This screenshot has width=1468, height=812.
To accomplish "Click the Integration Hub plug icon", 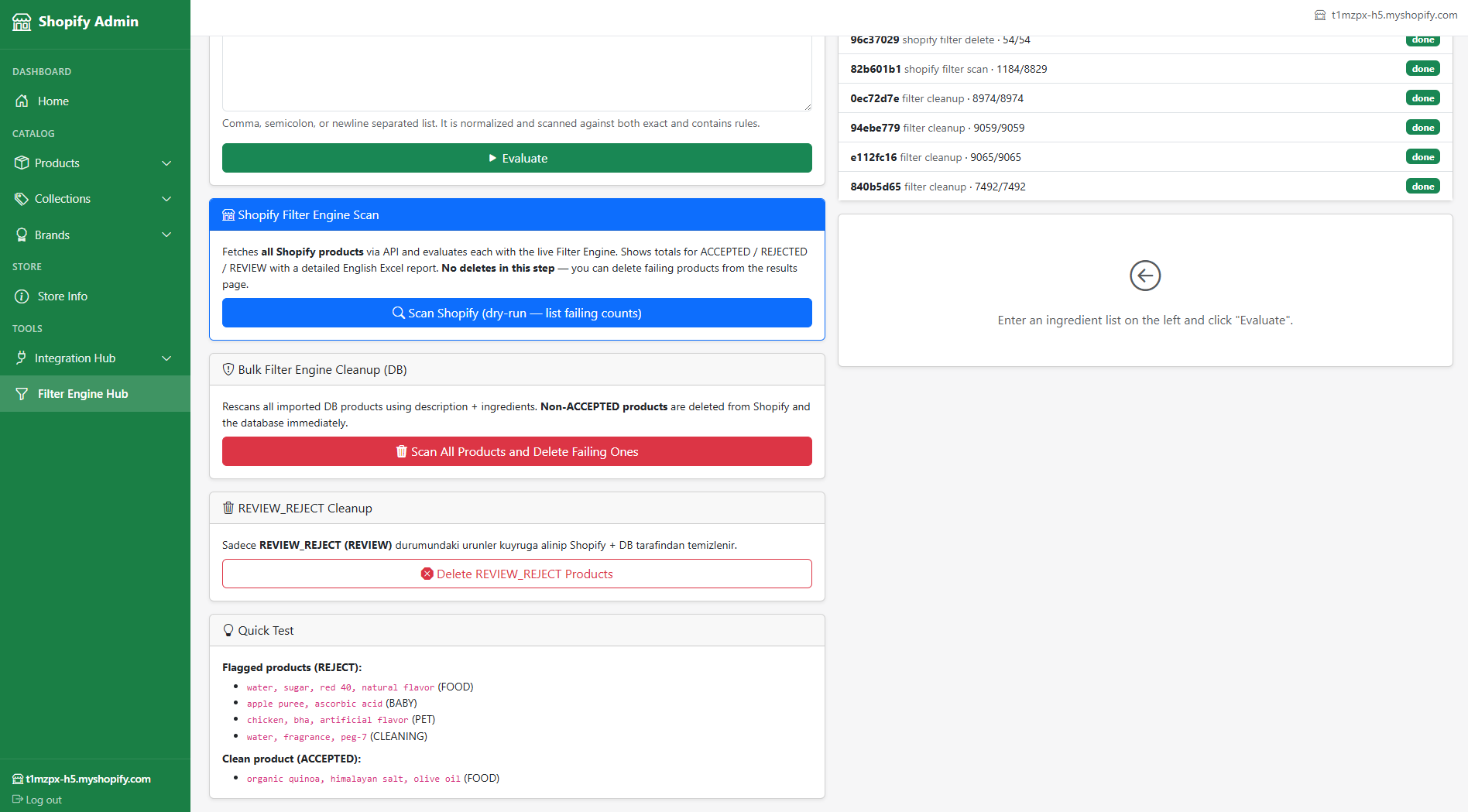I will point(22,358).
